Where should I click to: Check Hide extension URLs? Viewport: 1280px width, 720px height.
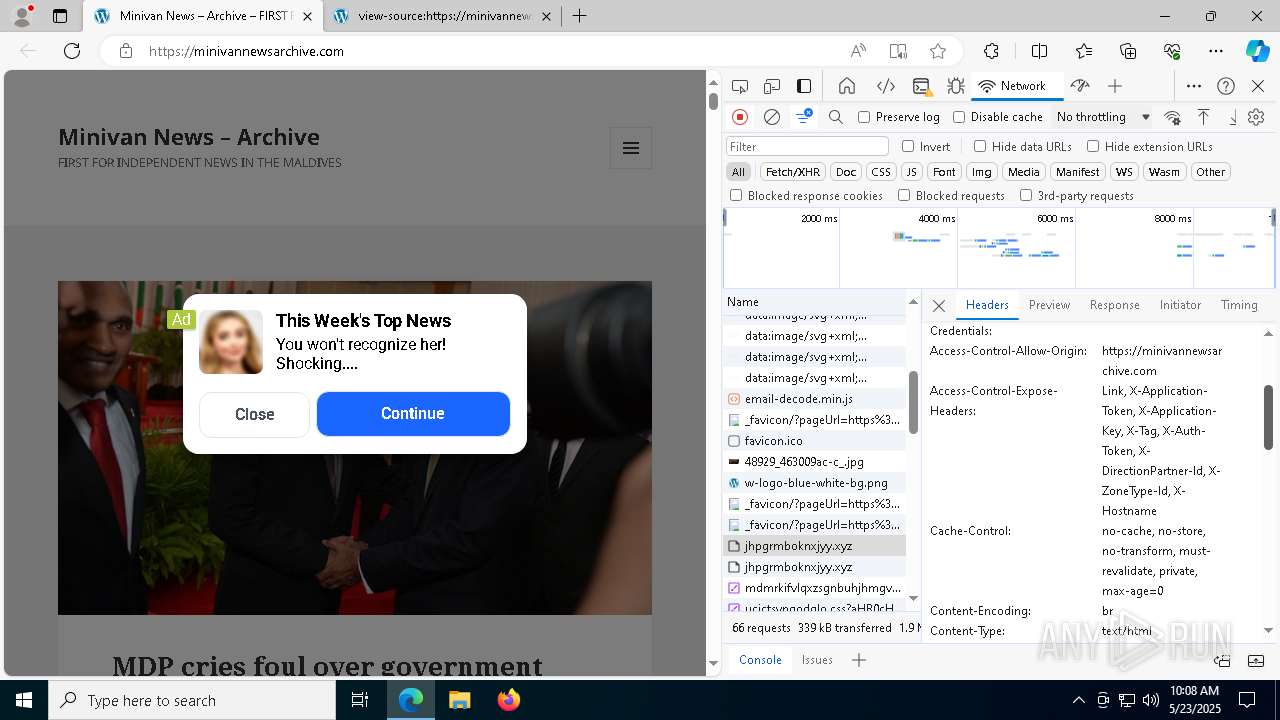(x=1093, y=146)
